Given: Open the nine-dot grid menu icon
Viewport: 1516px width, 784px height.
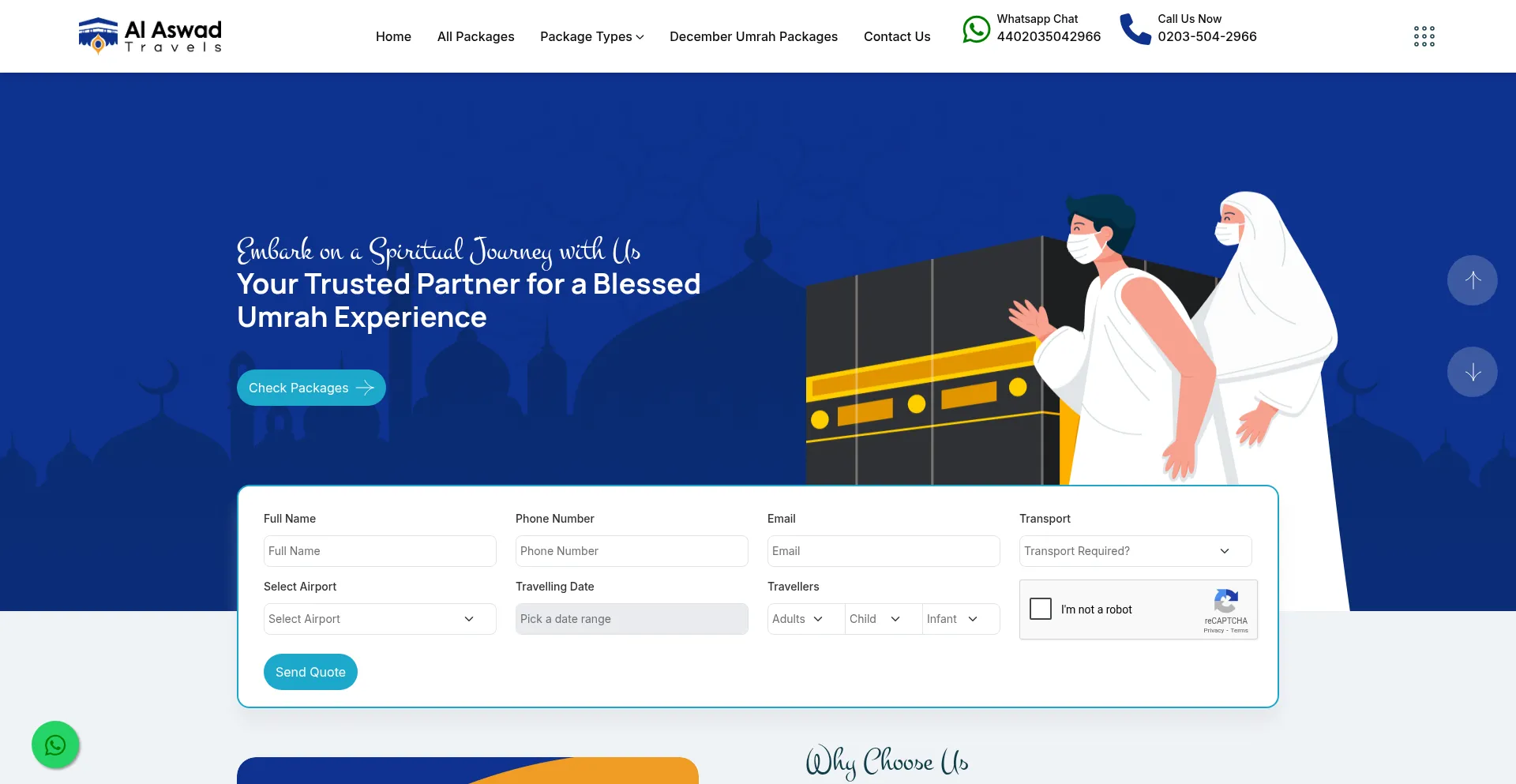Looking at the screenshot, I should pos(1424,36).
